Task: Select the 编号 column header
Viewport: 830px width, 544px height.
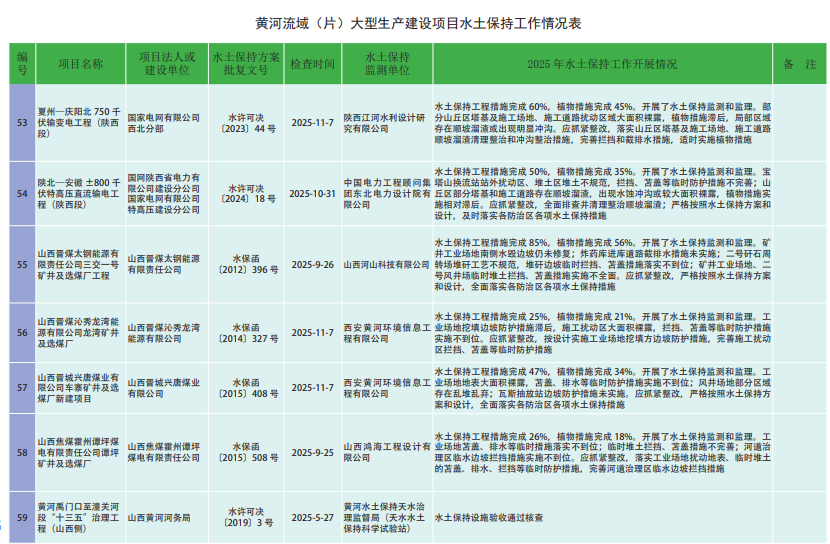Action: (x=22, y=64)
